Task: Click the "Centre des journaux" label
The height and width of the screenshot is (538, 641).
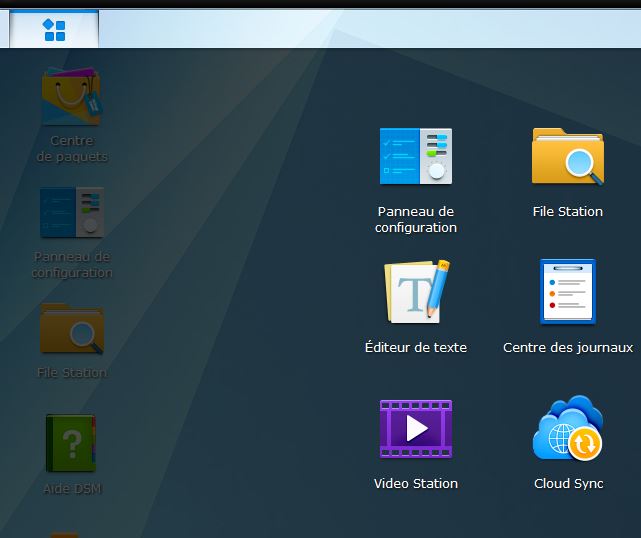Action: [567, 348]
